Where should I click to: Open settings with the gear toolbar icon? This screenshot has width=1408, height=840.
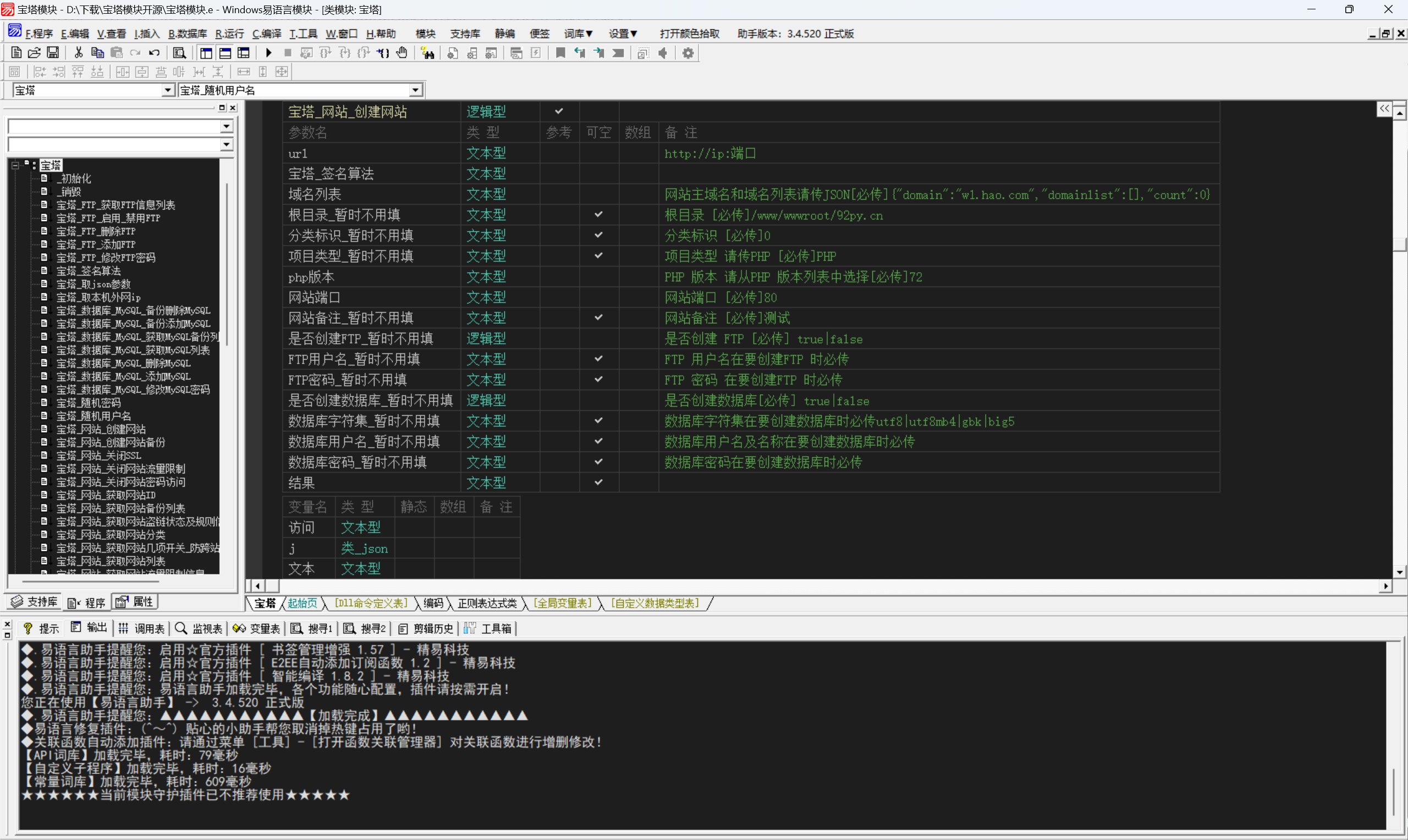click(x=688, y=53)
